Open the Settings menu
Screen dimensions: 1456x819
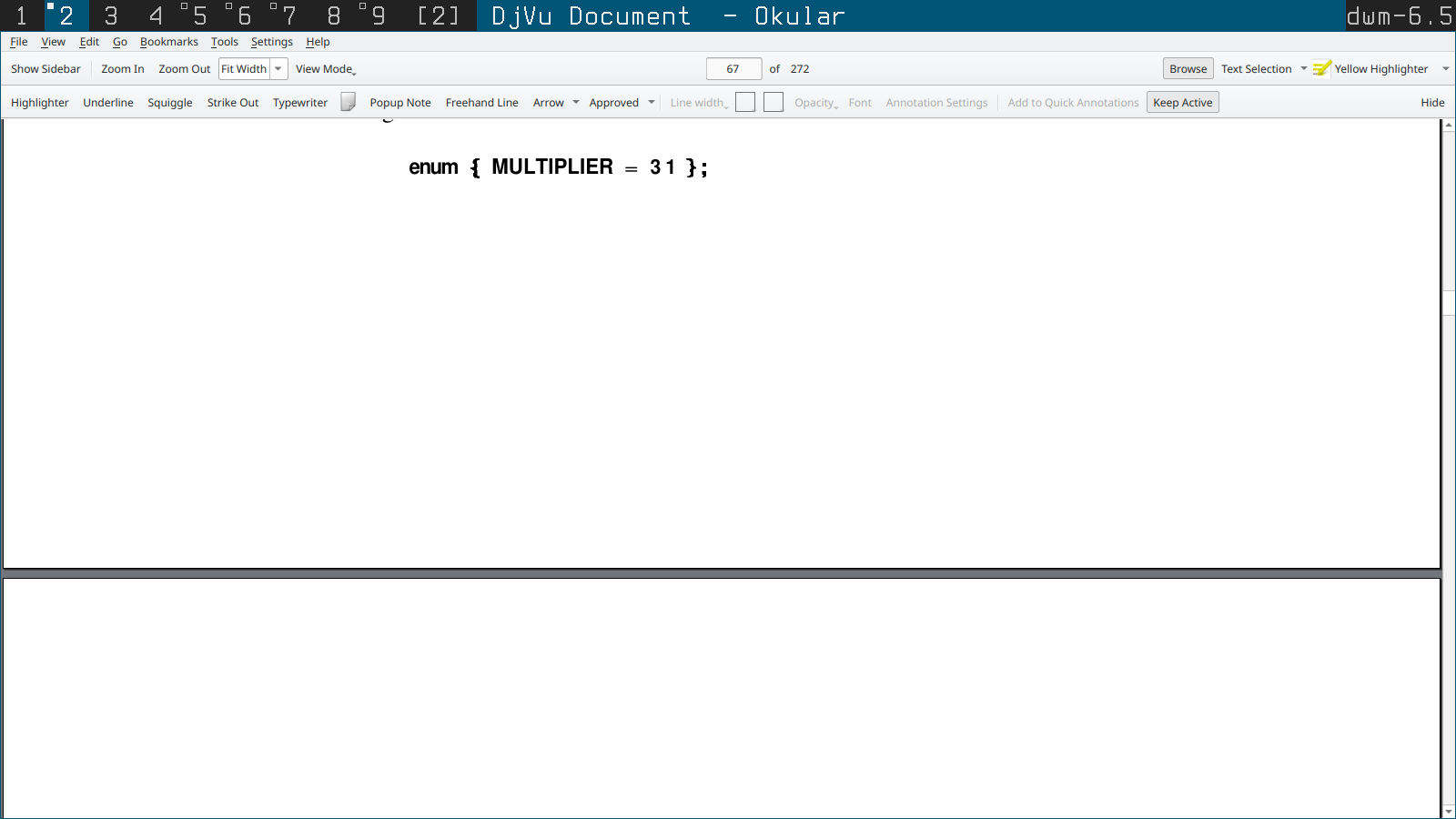click(x=271, y=42)
